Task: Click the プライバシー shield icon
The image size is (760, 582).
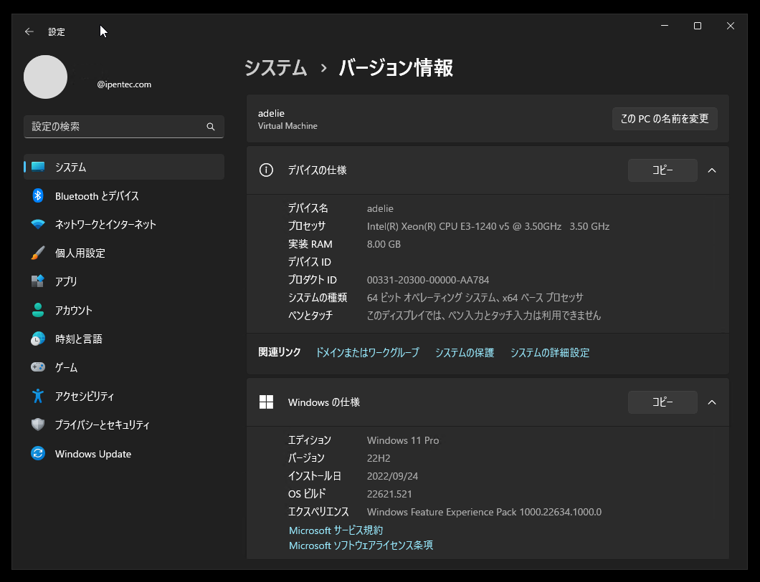Action: click(x=38, y=425)
